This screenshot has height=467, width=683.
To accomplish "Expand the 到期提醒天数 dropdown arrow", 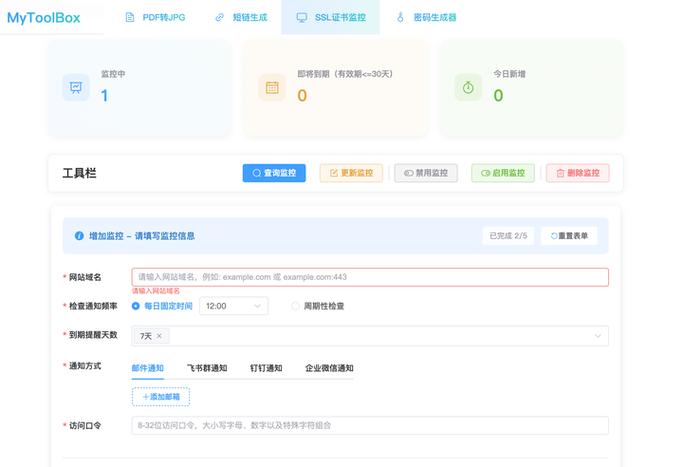I will (x=598, y=336).
